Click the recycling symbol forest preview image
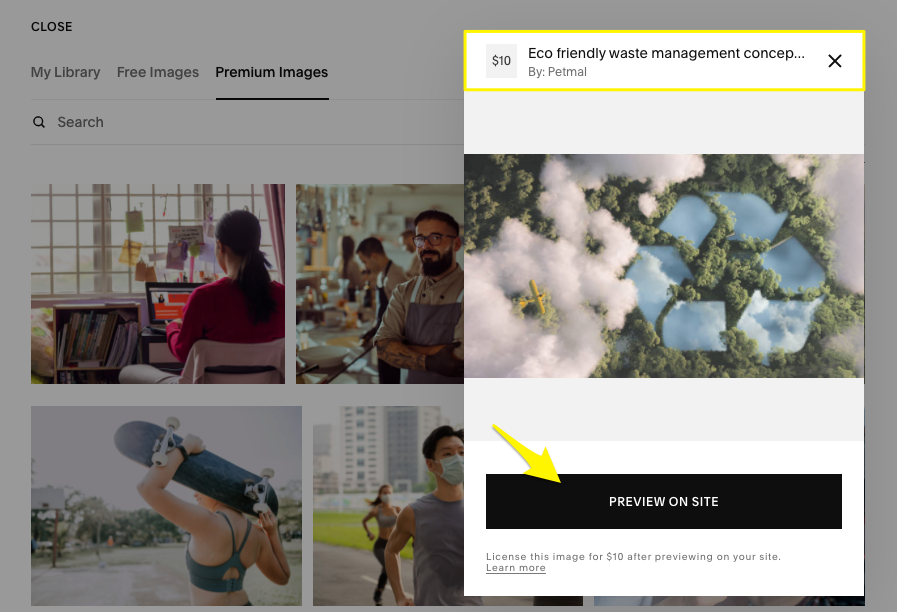 coord(664,266)
